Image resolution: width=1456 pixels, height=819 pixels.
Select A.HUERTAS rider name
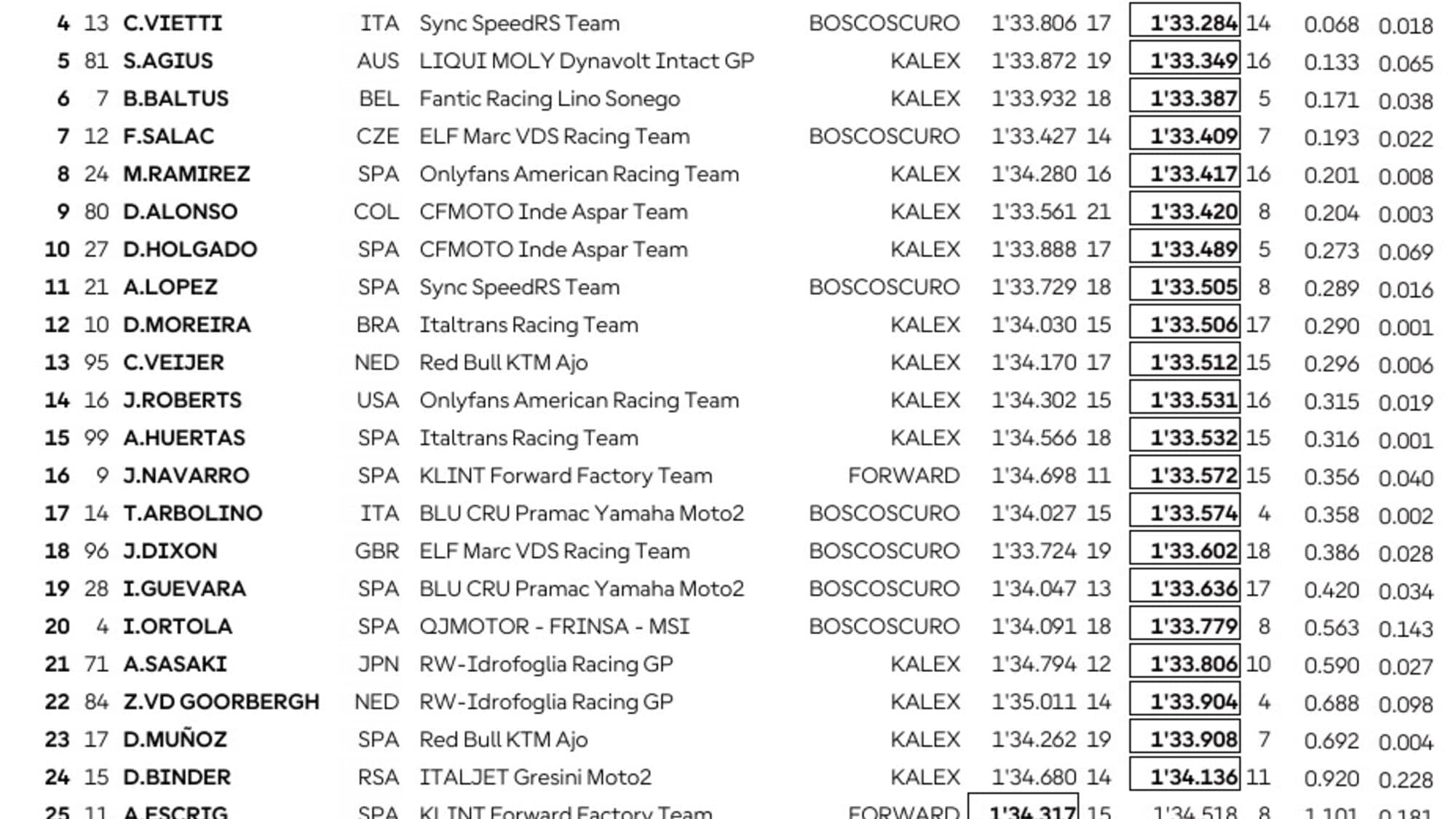[184, 438]
